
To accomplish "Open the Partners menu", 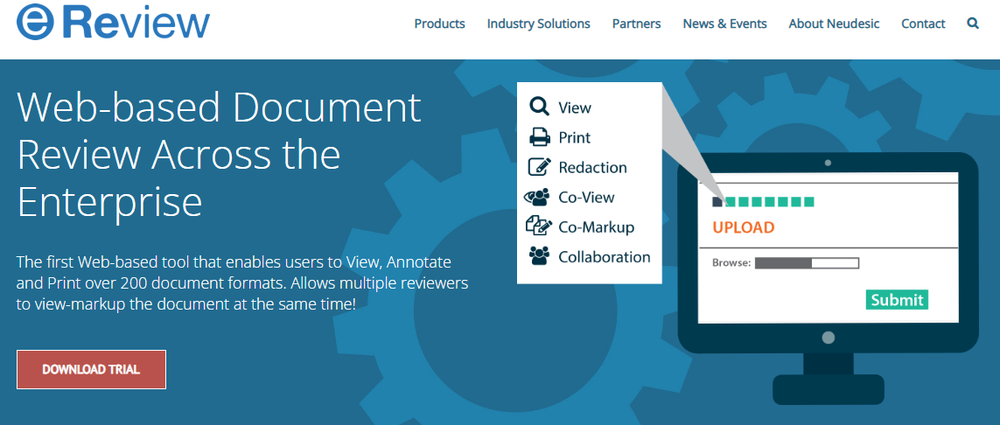I will 636,24.
